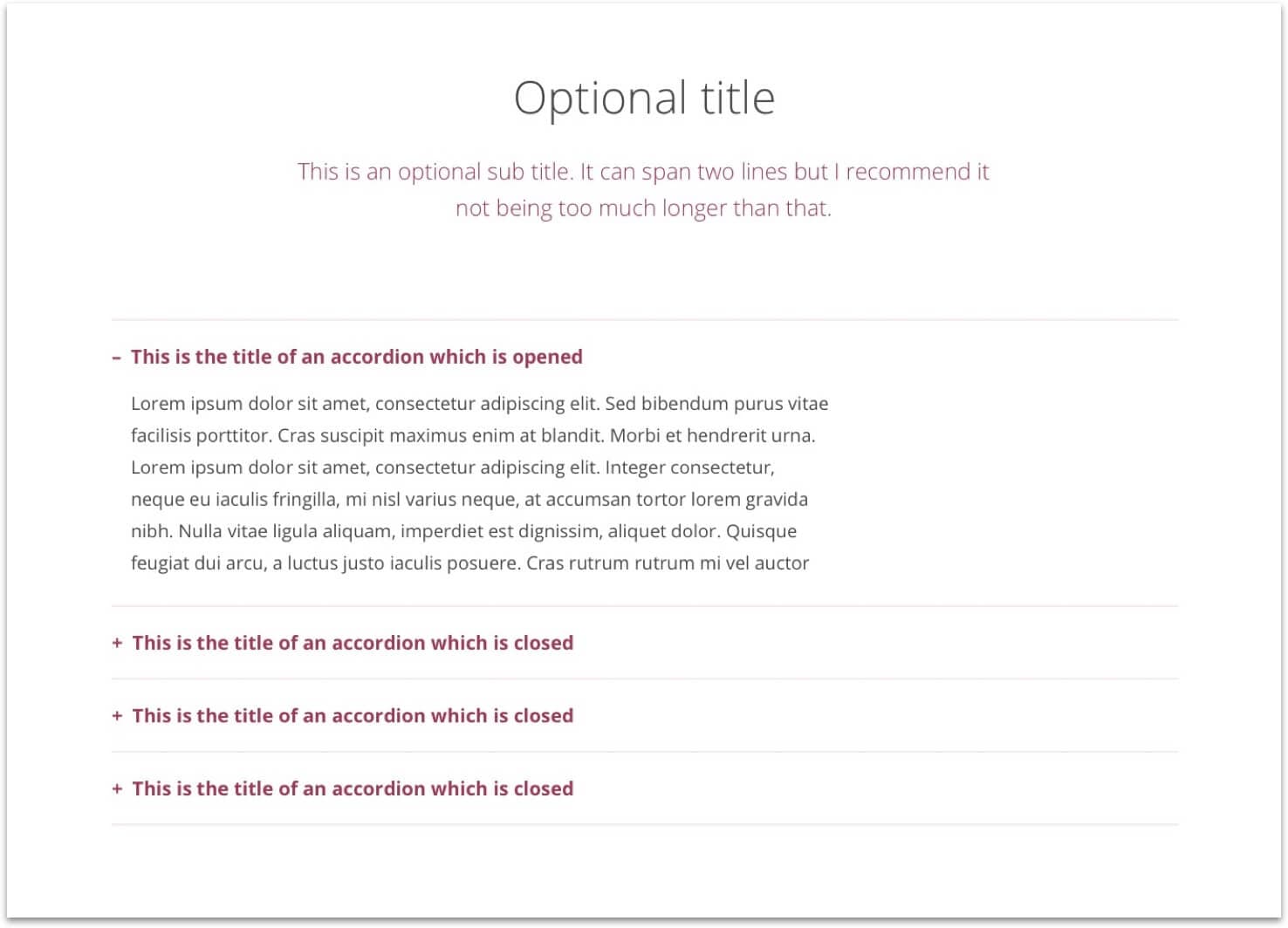Viewport: 1288px width, 928px height.
Task: Click the body line starting 'feugiat dui arcu'
Action: (469, 563)
